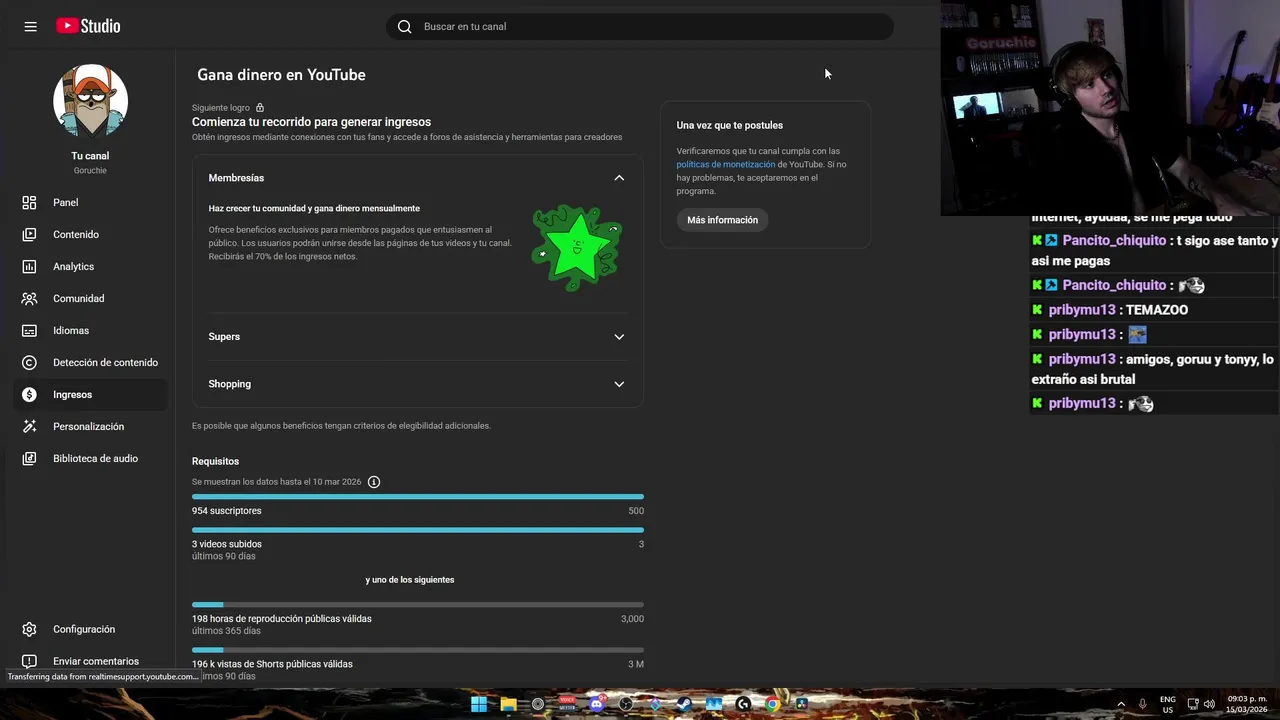Click the microphone tray icon
1280x720 pixels.
click(1142, 704)
